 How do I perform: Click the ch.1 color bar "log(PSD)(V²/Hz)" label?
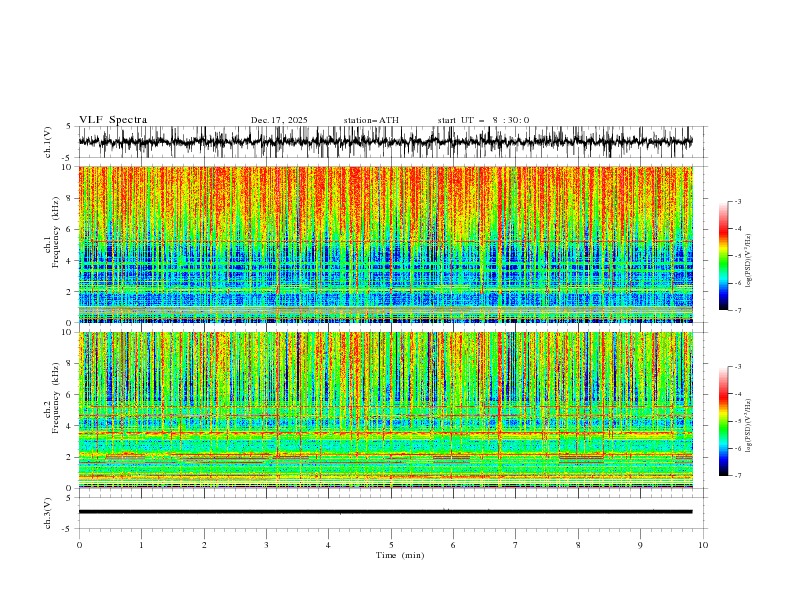749,261
